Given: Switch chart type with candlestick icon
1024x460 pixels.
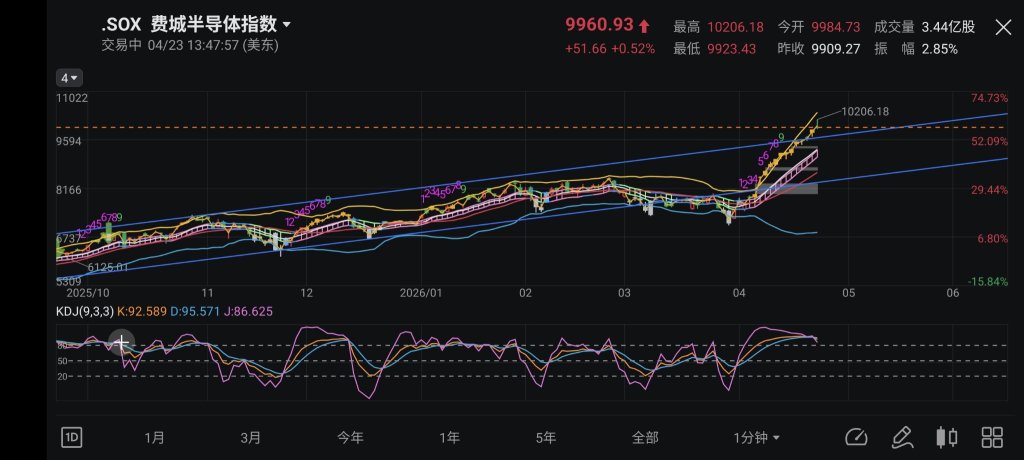Looking at the screenshot, I should pos(947,437).
